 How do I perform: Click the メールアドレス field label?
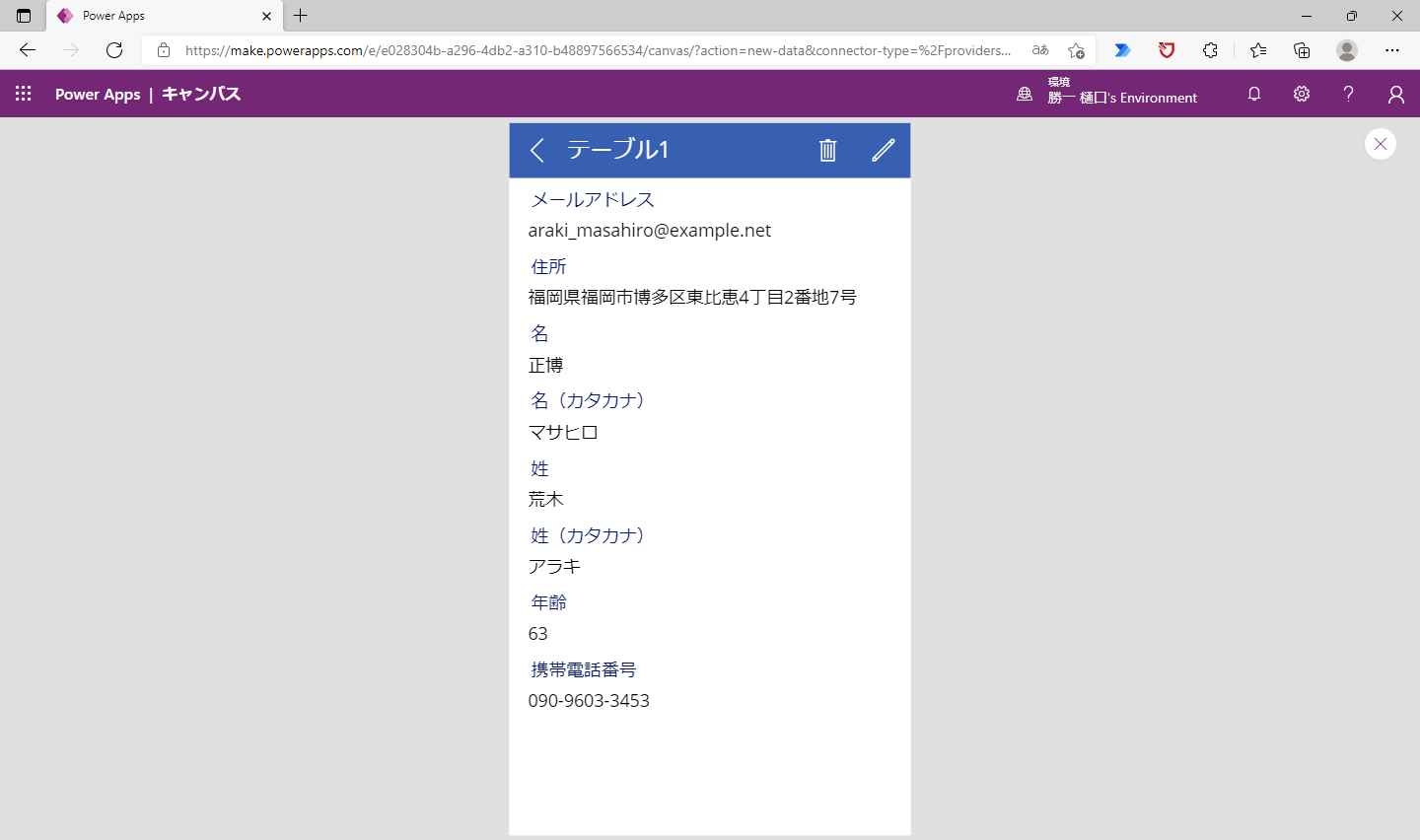pos(593,200)
